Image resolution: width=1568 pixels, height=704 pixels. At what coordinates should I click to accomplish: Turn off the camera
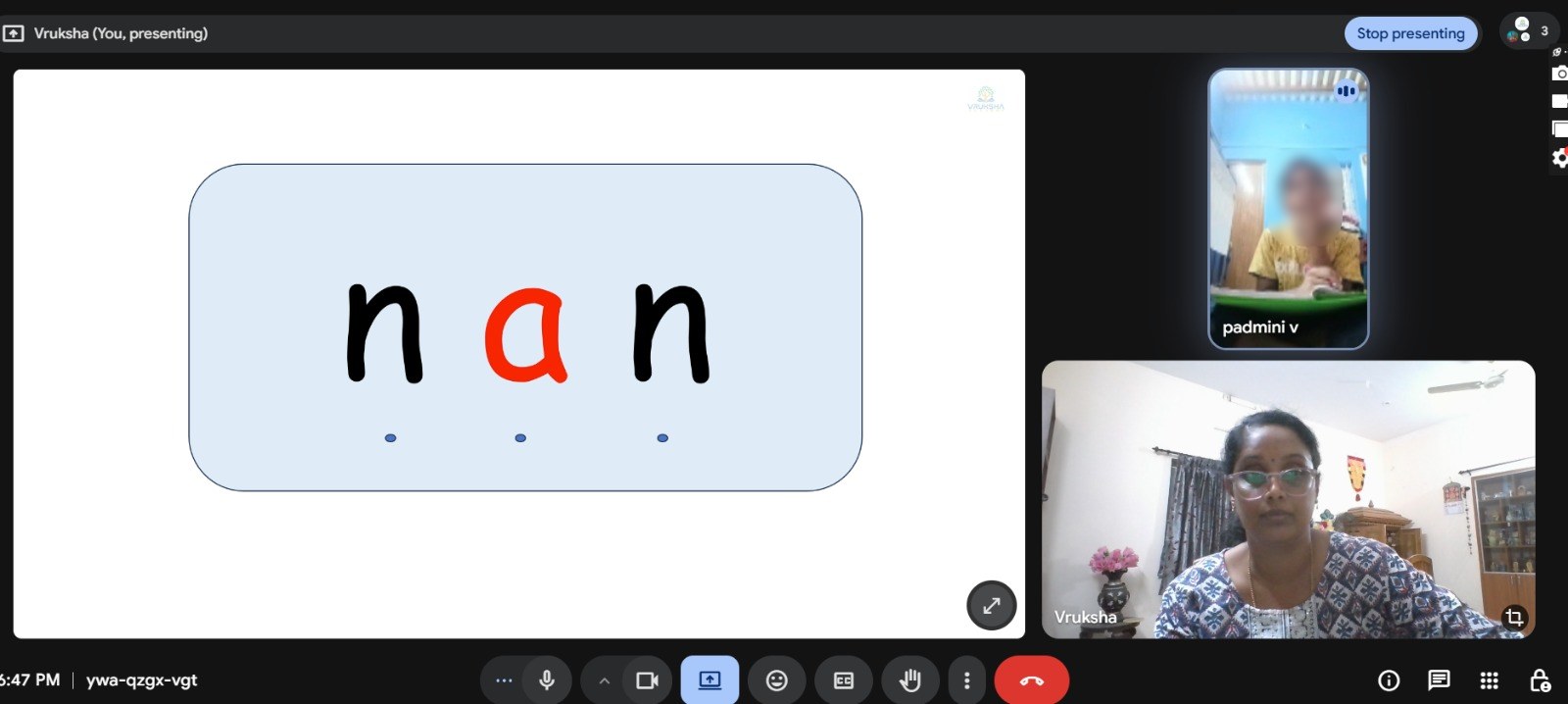[x=647, y=679]
